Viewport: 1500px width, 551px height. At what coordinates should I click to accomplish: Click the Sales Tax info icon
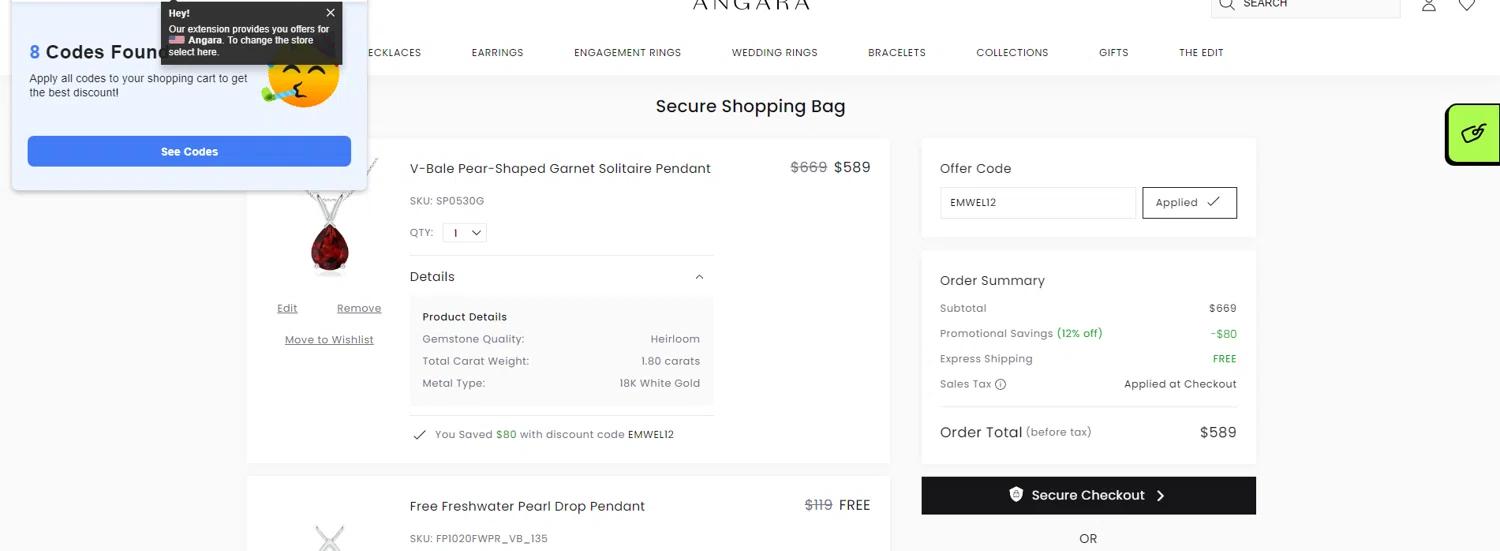(1000, 384)
